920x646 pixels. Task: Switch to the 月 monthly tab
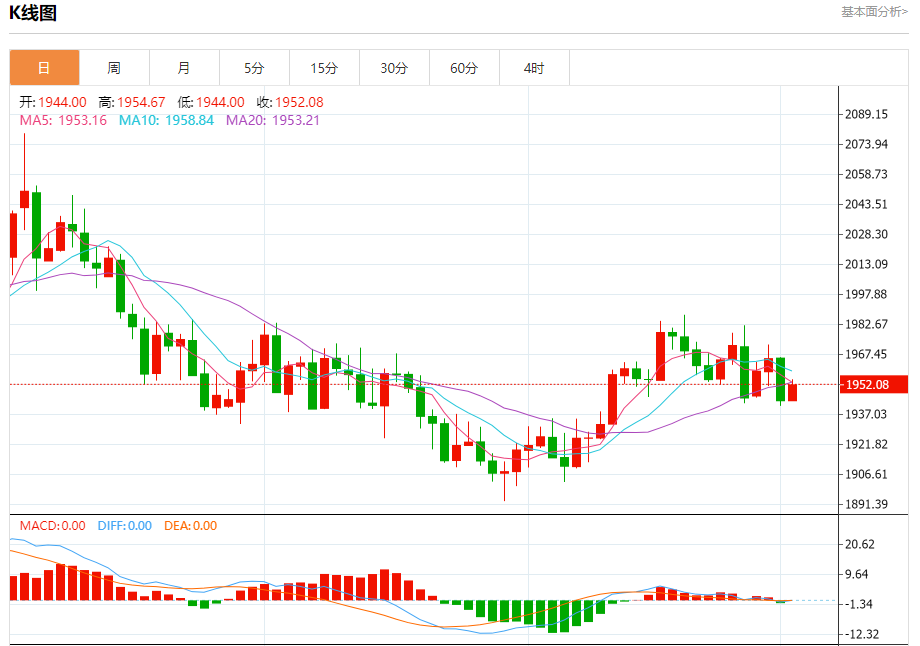tap(184, 68)
